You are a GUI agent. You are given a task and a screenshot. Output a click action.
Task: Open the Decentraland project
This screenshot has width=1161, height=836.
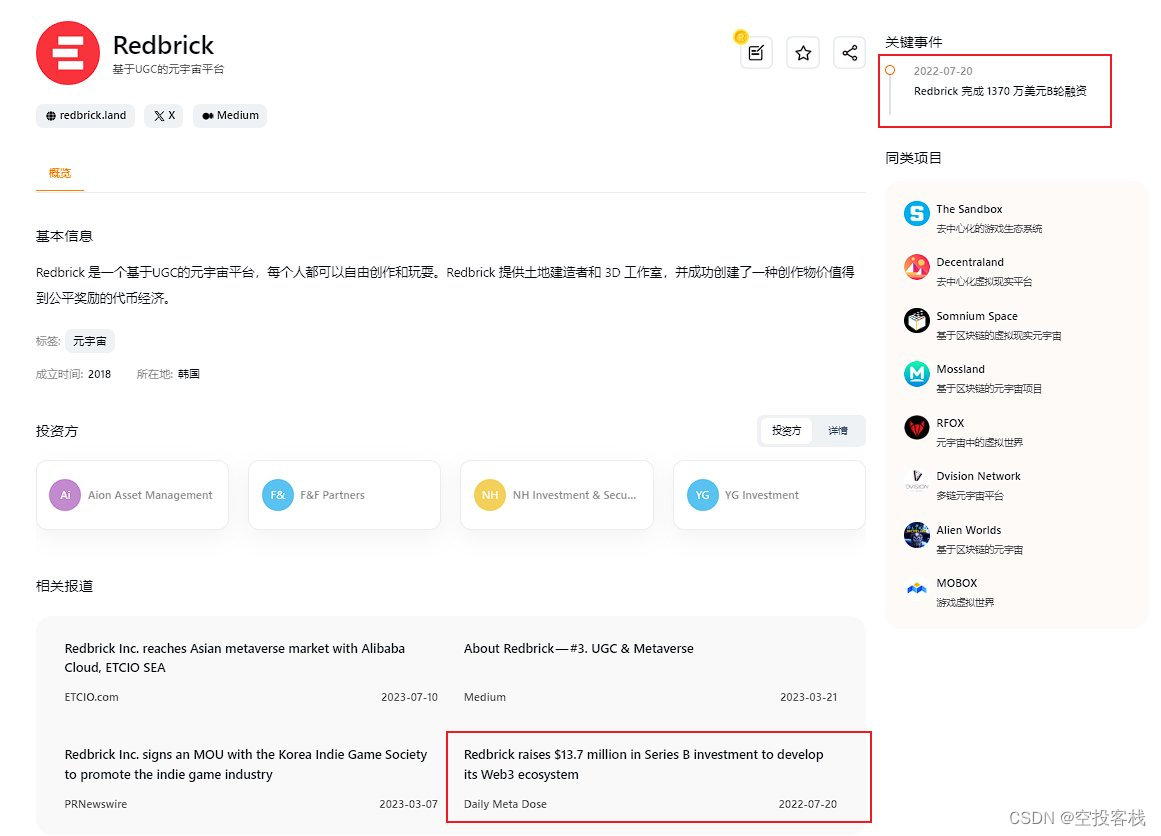pyautogui.click(x=970, y=262)
